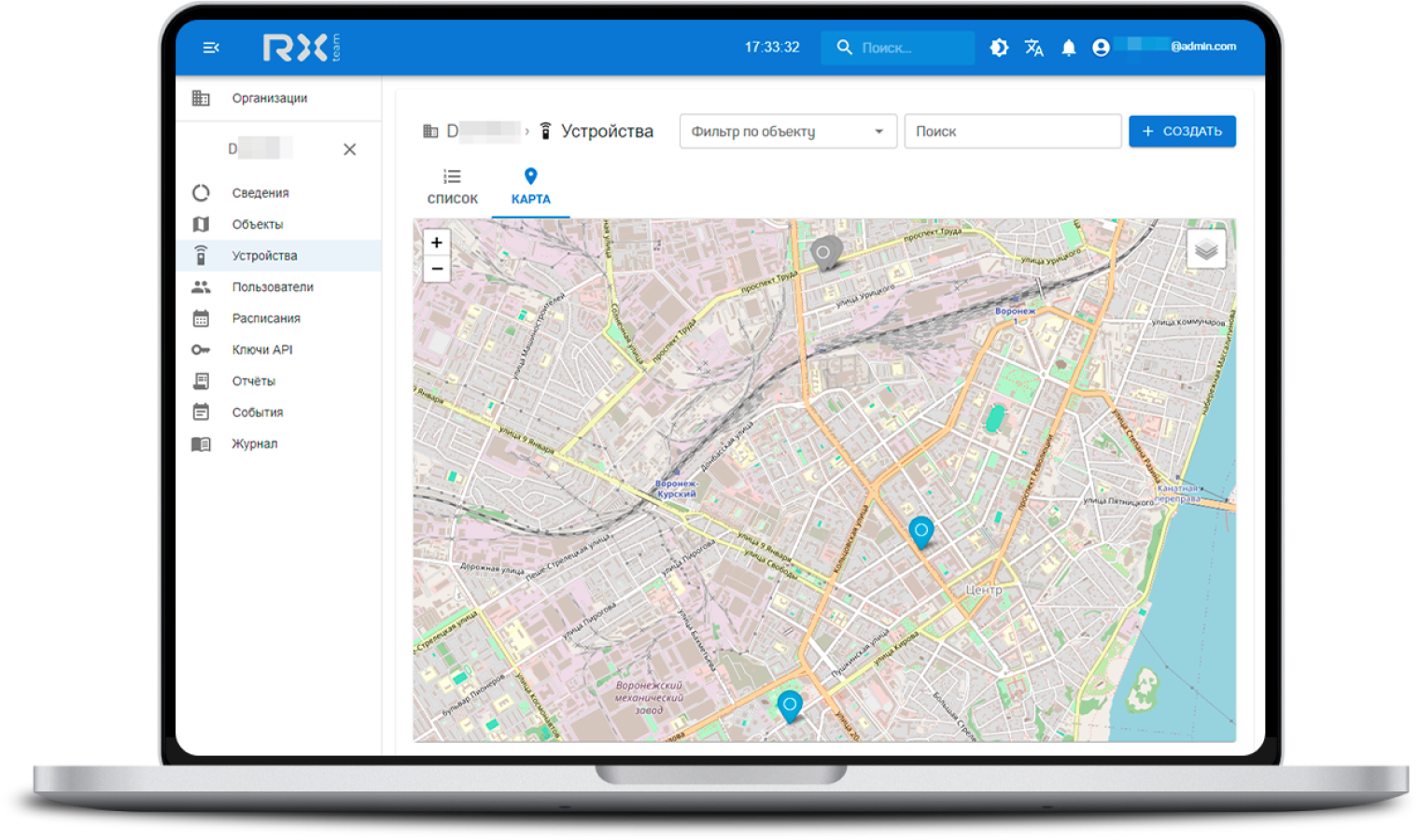Click the blue marker south-east of Воронежский механический завод
Image resolution: width=1419 pixels, height=840 pixels.
tap(790, 707)
